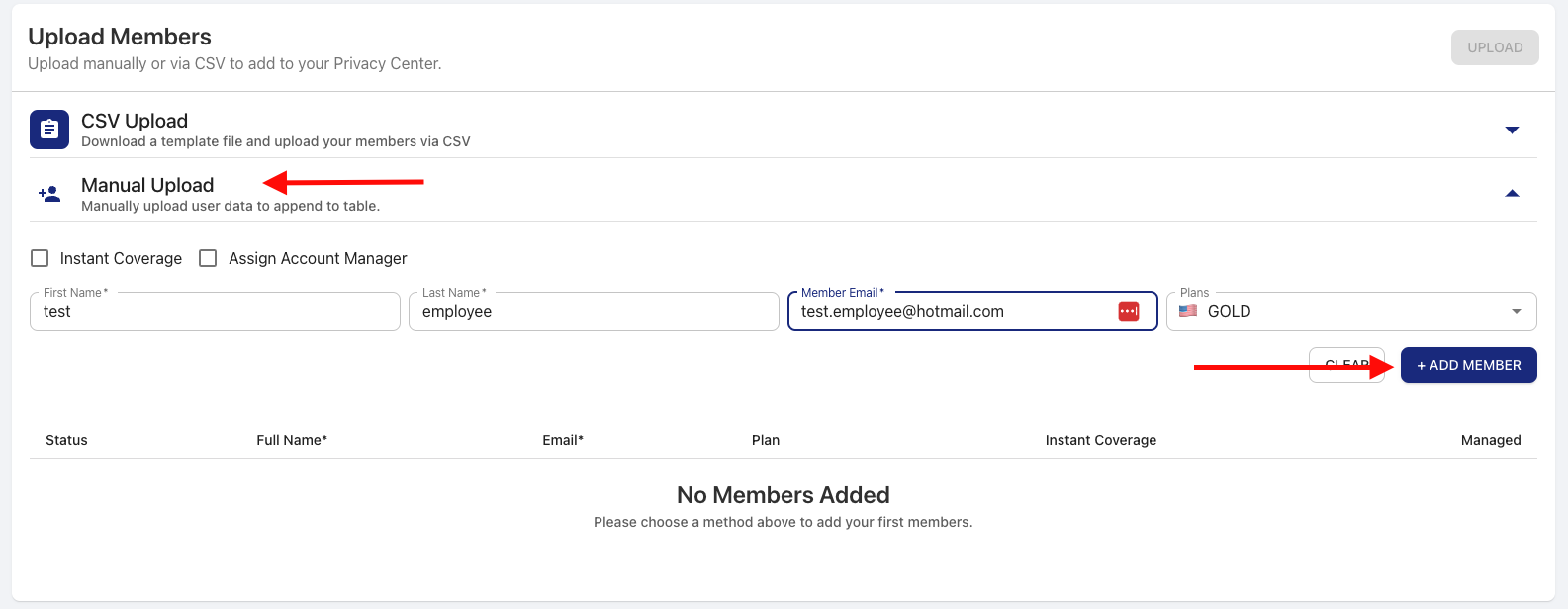Click the Full Name column header

[x=291, y=440]
